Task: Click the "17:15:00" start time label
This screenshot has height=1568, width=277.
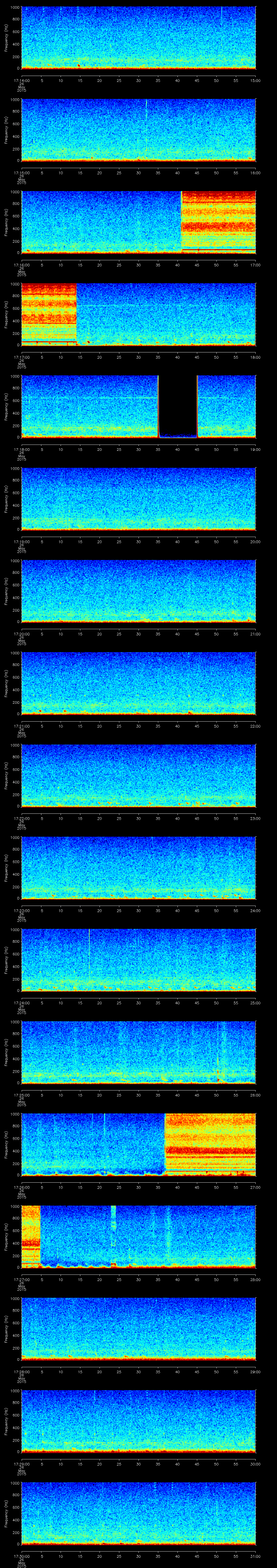Action: click(21, 173)
